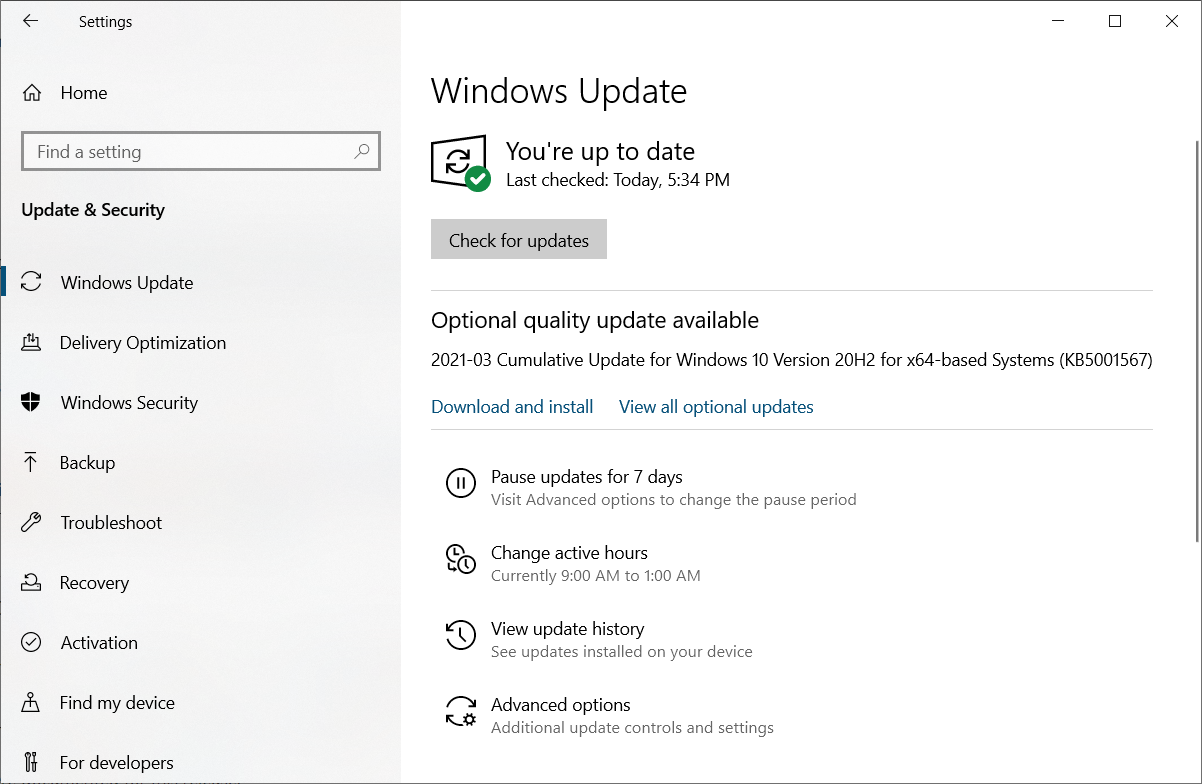Click the search magnifier icon
This screenshot has width=1202, height=784.
click(x=362, y=151)
